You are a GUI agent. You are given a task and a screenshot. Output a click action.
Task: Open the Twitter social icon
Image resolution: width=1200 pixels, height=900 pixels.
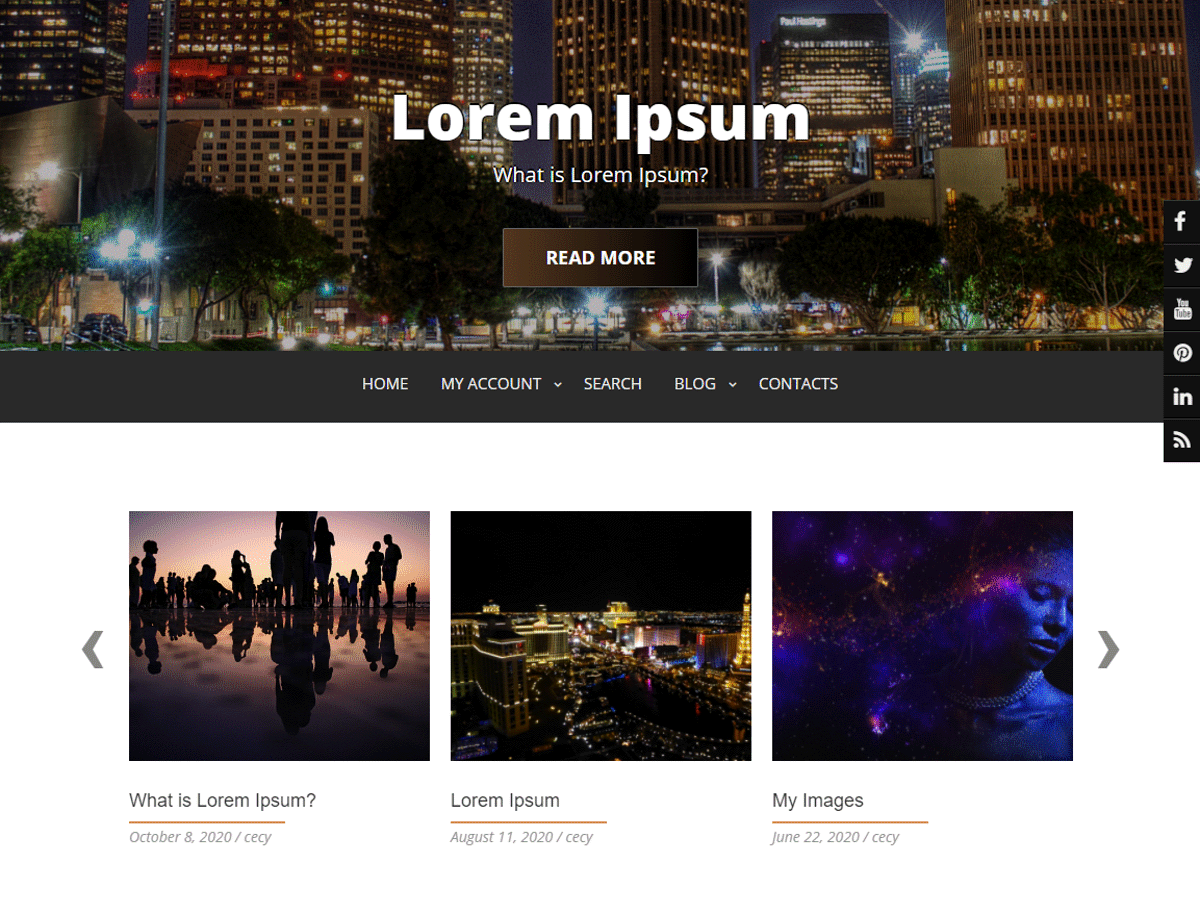tap(1182, 265)
